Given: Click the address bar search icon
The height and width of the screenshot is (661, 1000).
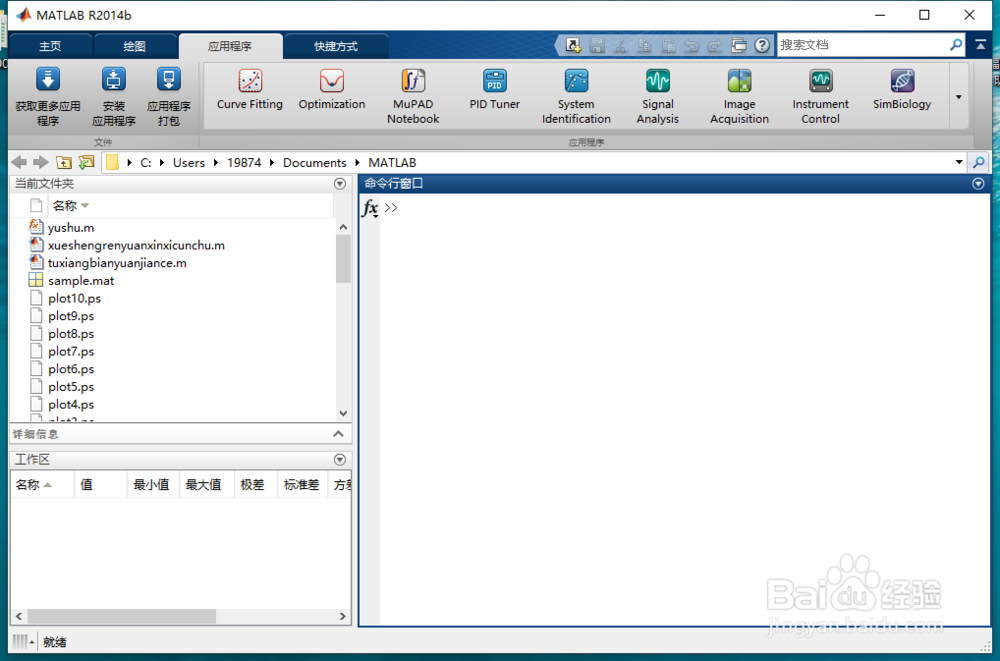Looking at the screenshot, I should coord(978,163).
